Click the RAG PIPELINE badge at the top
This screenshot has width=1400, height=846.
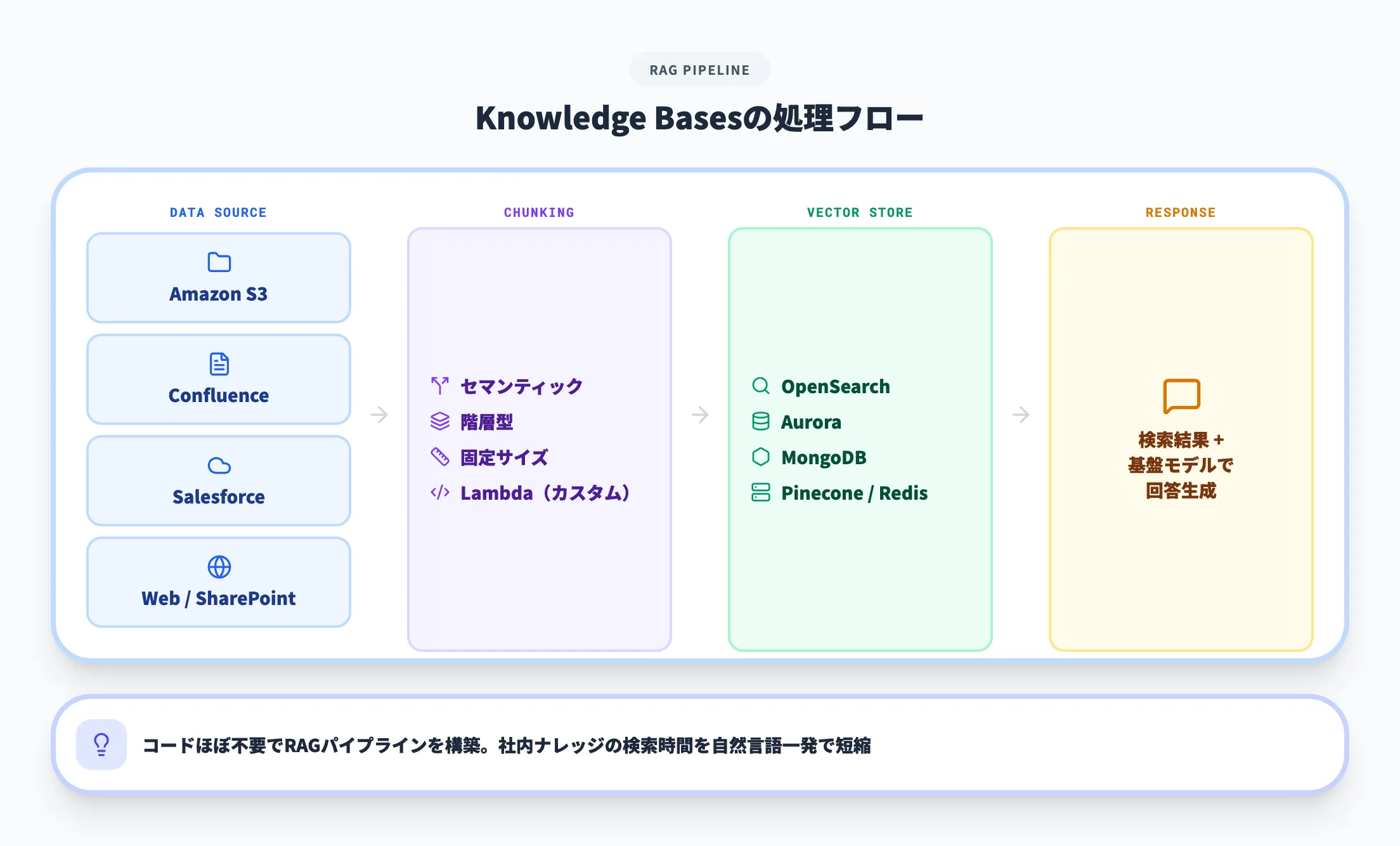699,70
